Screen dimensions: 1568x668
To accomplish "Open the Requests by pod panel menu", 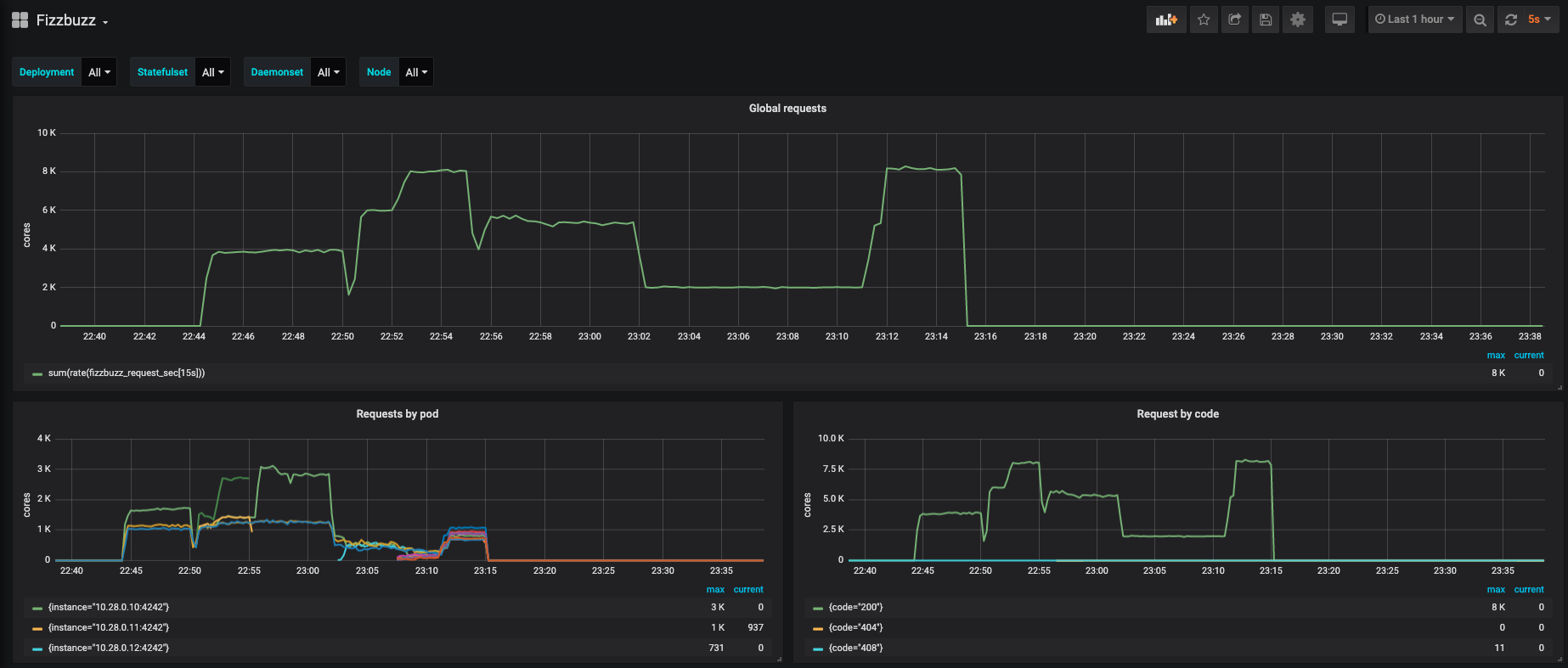I will (x=398, y=413).
